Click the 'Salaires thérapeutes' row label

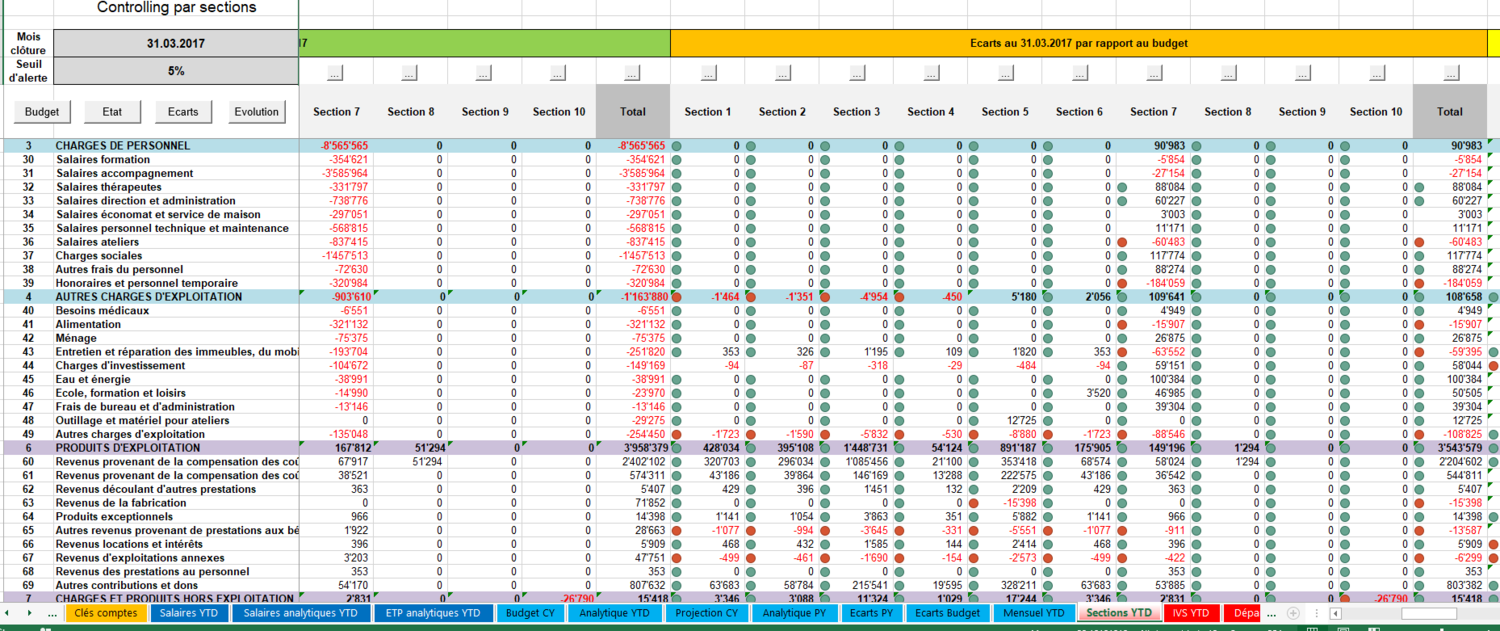click(x=109, y=187)
